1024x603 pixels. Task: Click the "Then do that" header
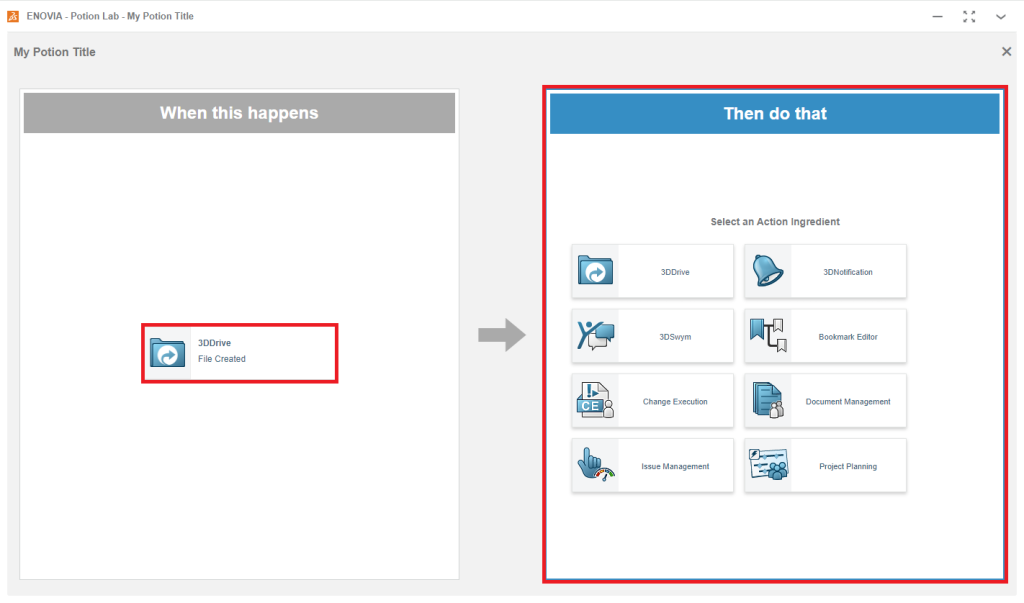click(775, 114)
